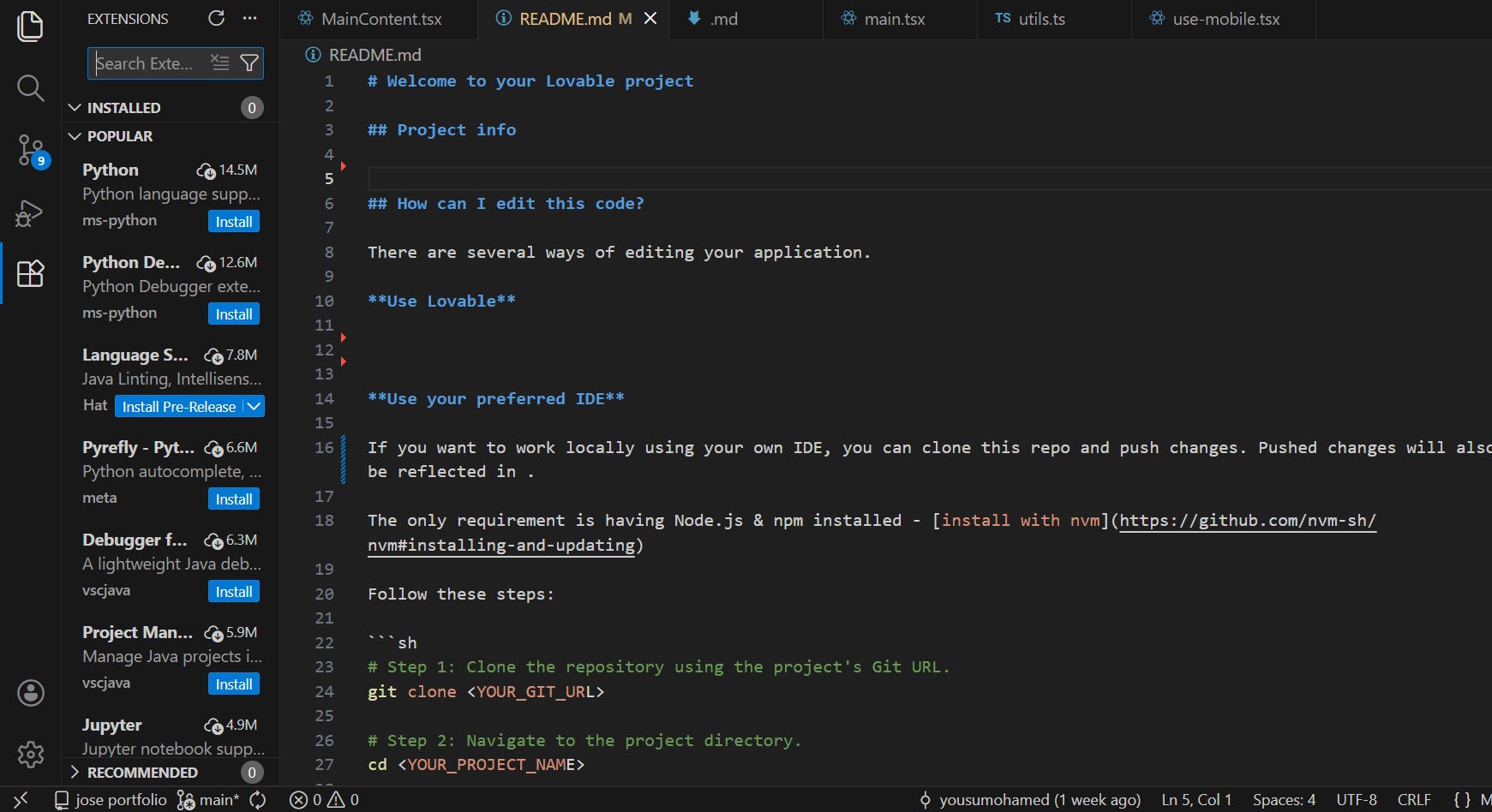Click the filter extensions funnel icon
The image size is (1492, 812).
tap(249, 63)
